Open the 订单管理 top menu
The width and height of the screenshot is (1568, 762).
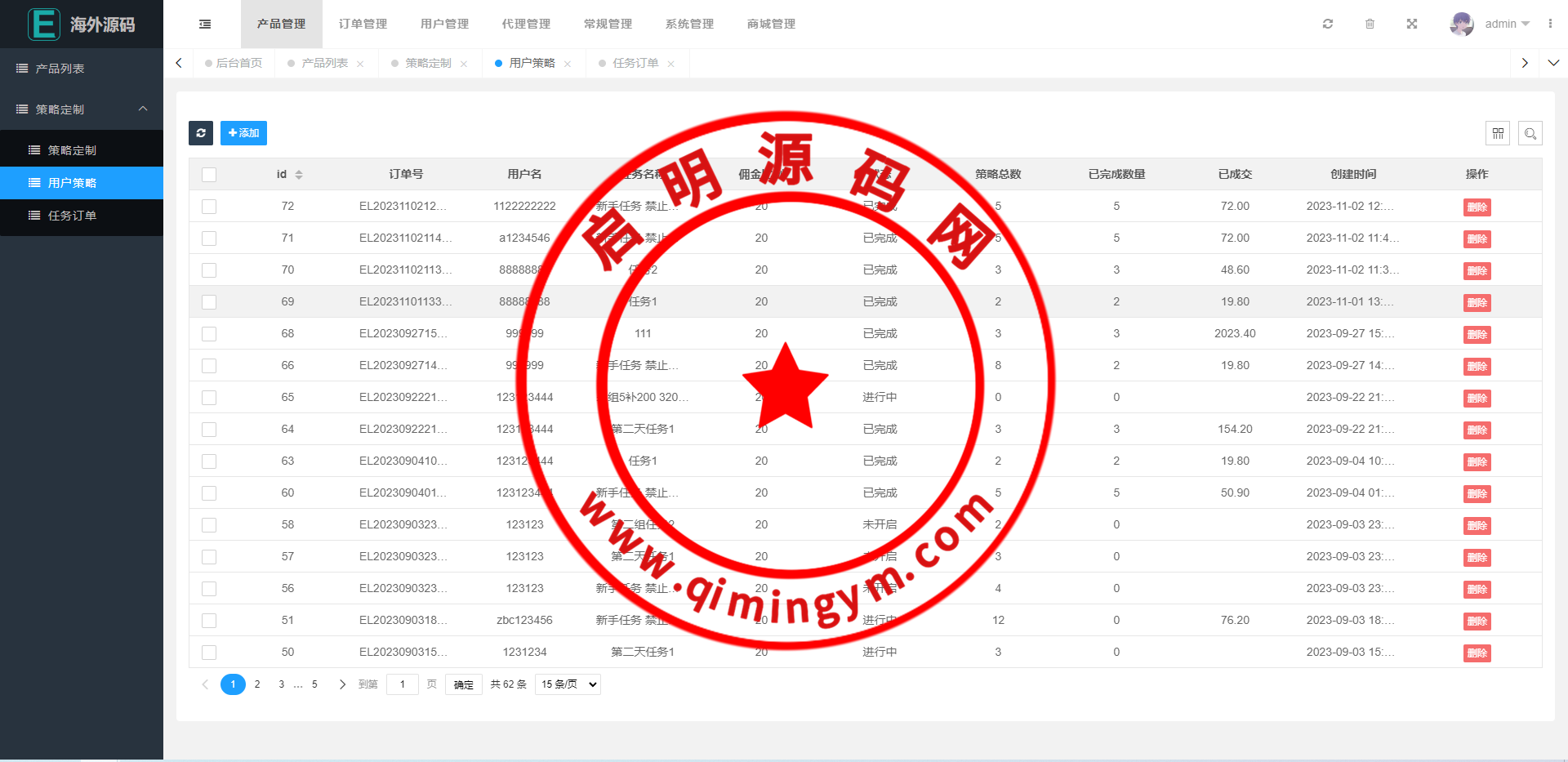363,25
